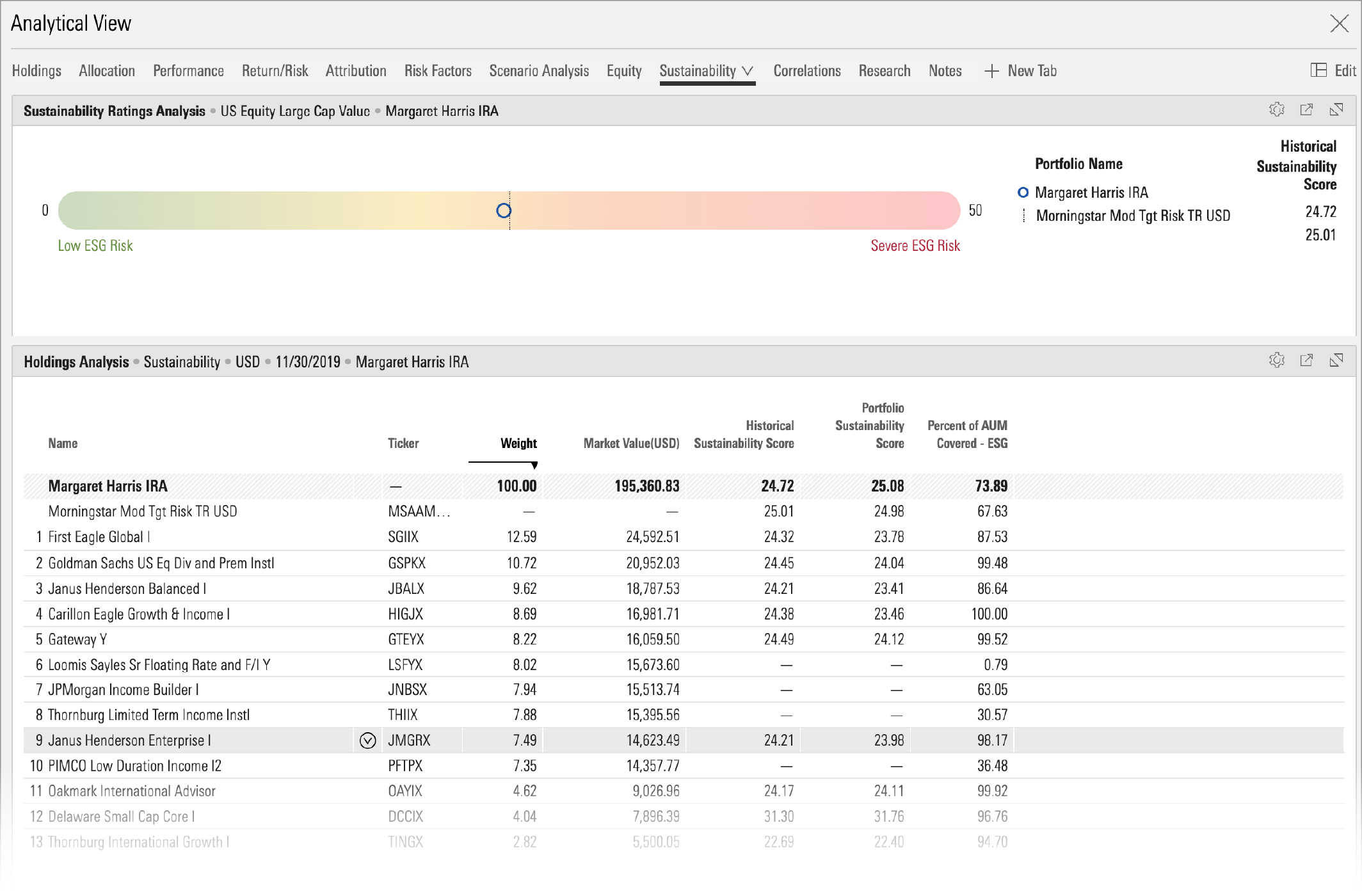
Task: Sort by the Ticker column header
Action: pos(403,444)
